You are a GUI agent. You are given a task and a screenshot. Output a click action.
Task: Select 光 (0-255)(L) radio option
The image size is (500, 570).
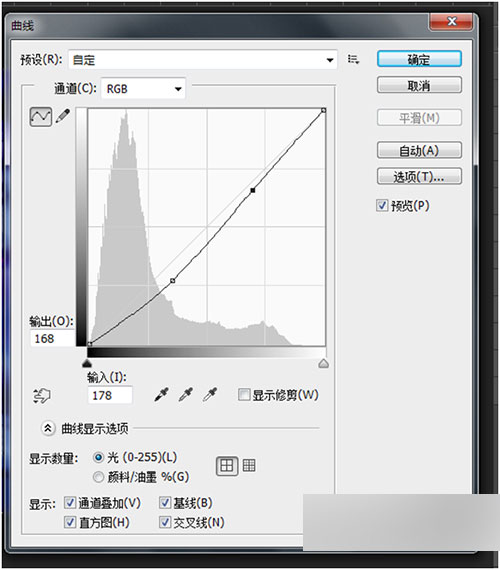click(x=98, y=457)
